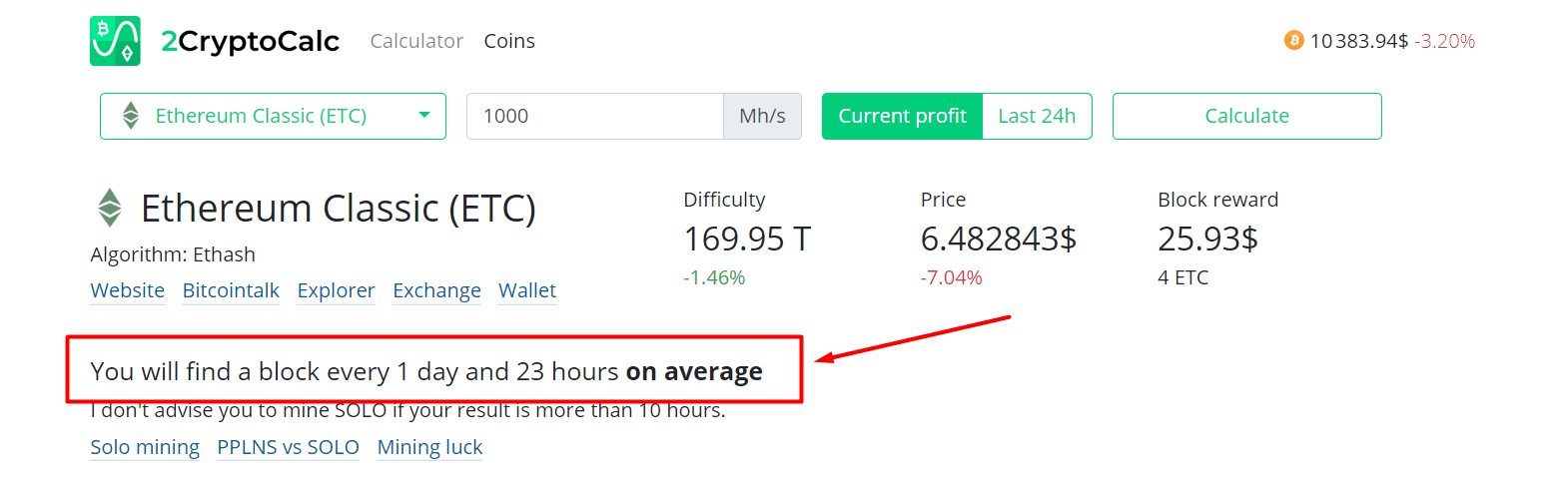Screen dimensions: 1568x484
Task: Switch to Last 24h mode
Action: 1037,116
